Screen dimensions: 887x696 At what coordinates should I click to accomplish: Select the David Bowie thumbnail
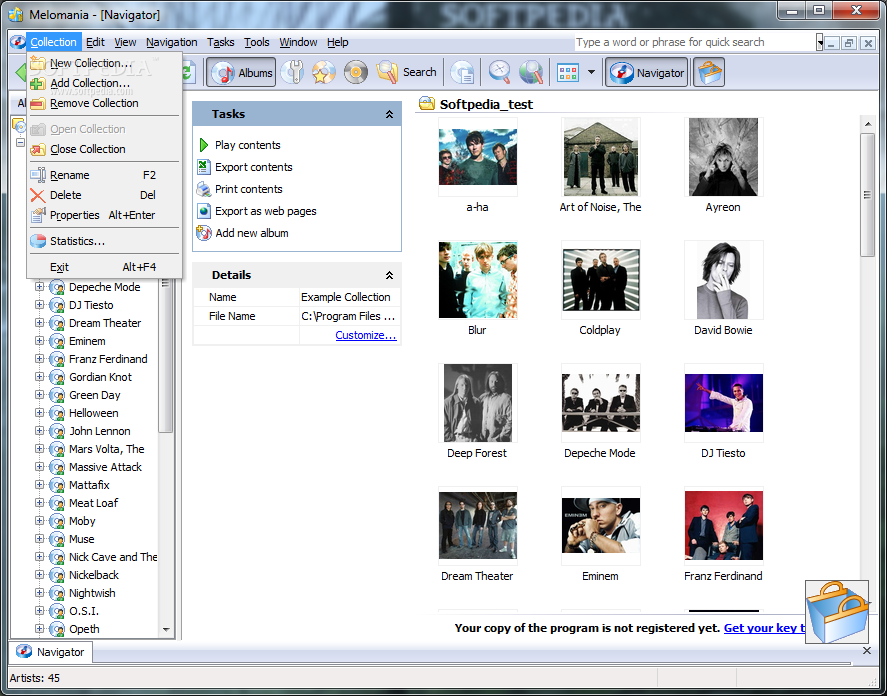click(x=723, y=280)
